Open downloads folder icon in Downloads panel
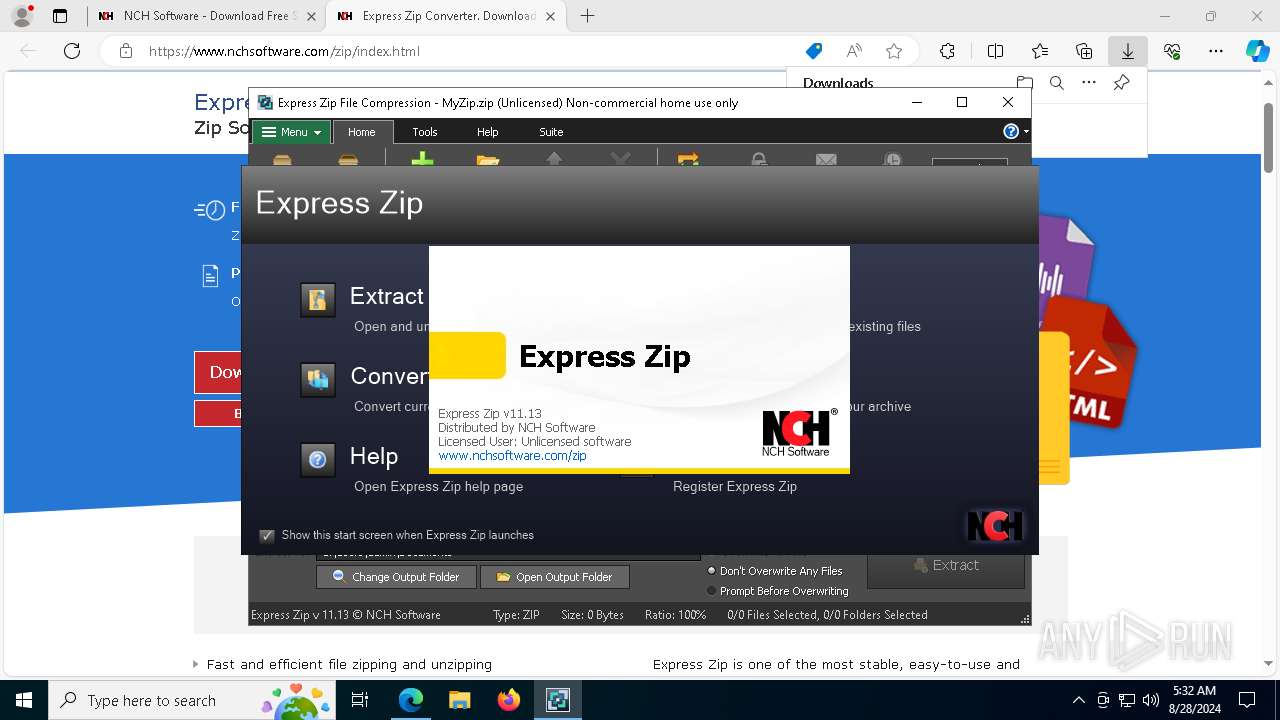The image size is (1280, 720). tap(1024, 83)
